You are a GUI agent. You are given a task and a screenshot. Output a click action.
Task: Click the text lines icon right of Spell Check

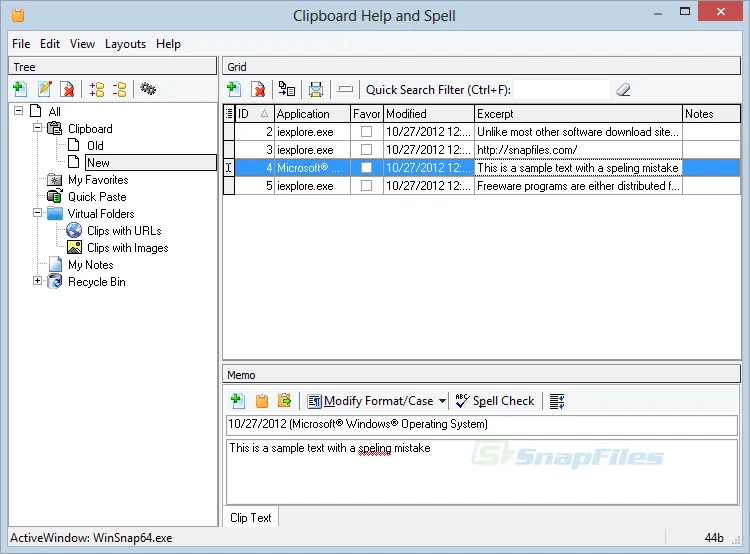pos(557,401)
